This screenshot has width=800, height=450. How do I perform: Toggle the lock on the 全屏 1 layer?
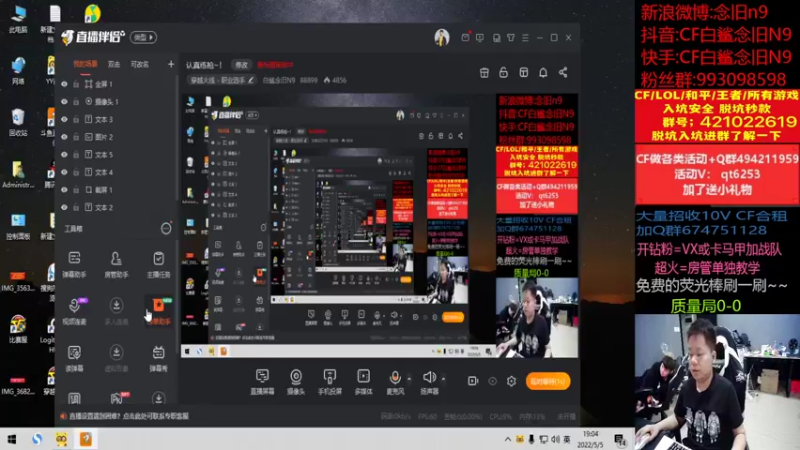pos(76,84)
